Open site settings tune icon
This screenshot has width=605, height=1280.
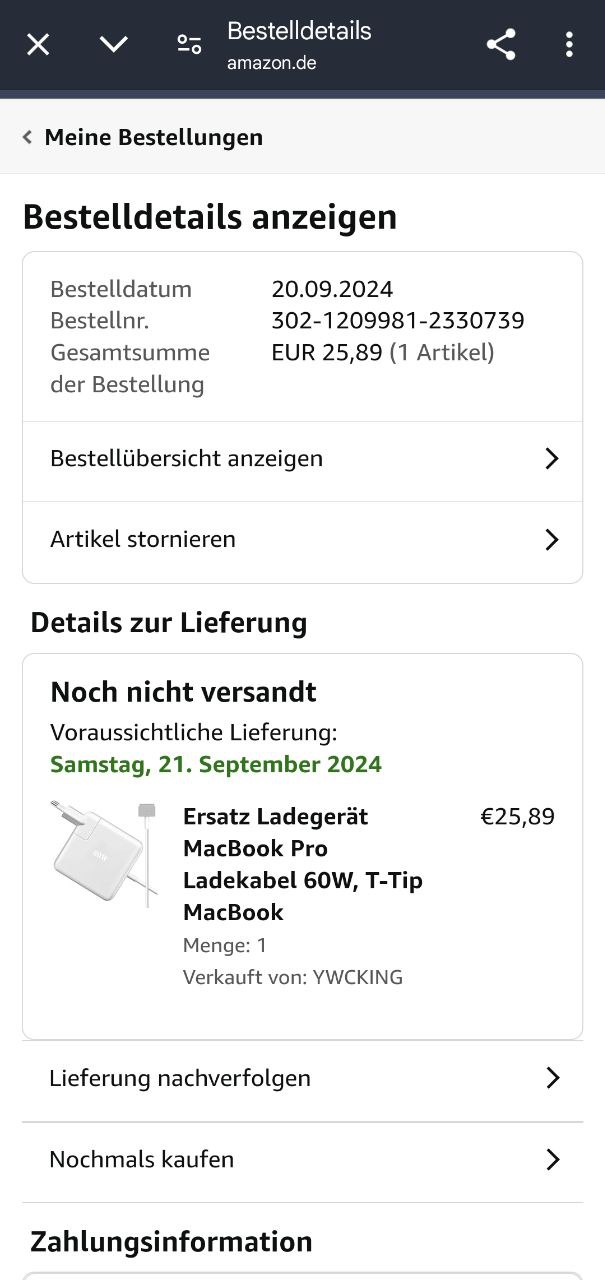click(x=189, y=44)
